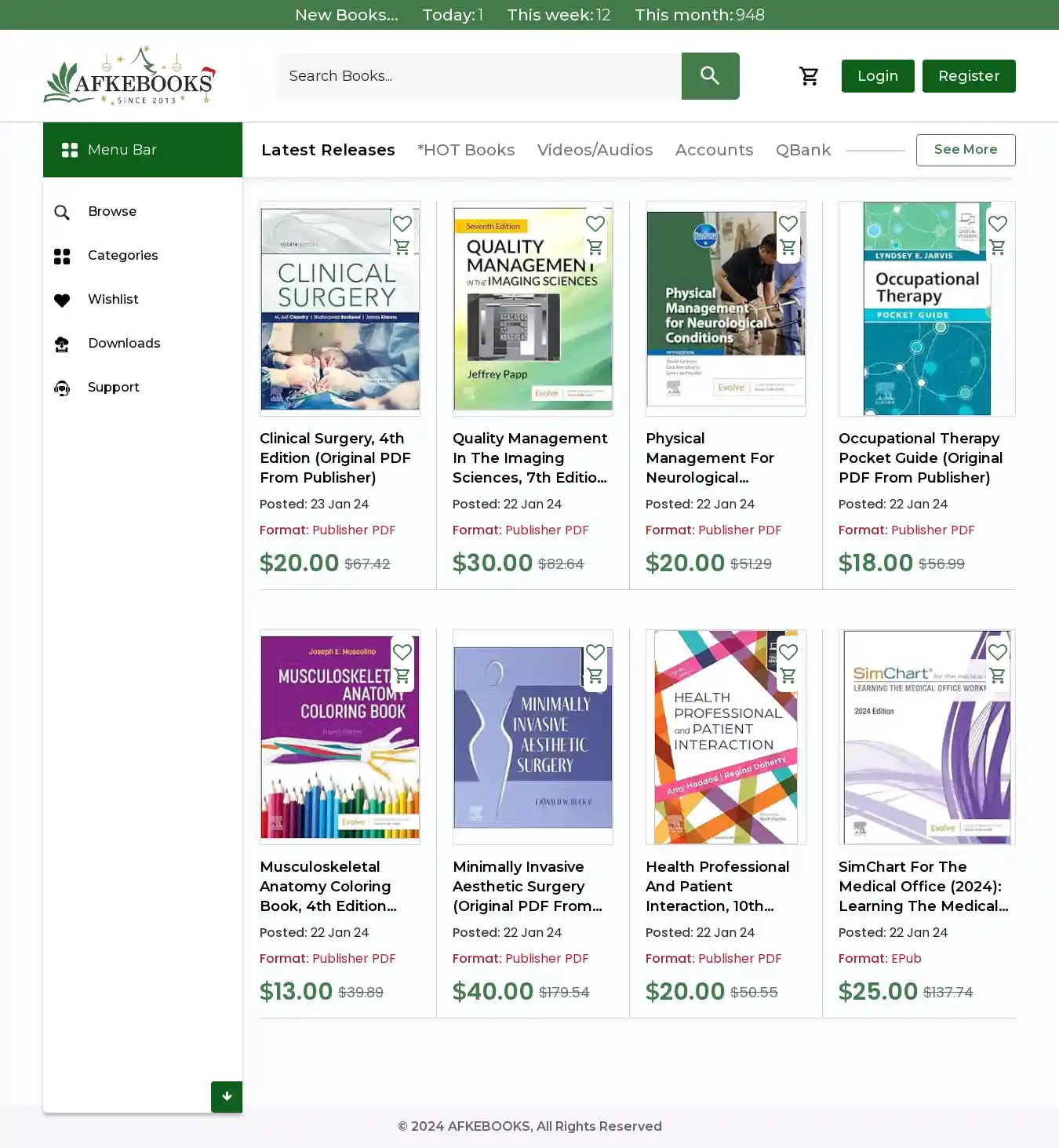
Task: Click the AFKEBOOKS logo
Action: [x=129, y=76]
